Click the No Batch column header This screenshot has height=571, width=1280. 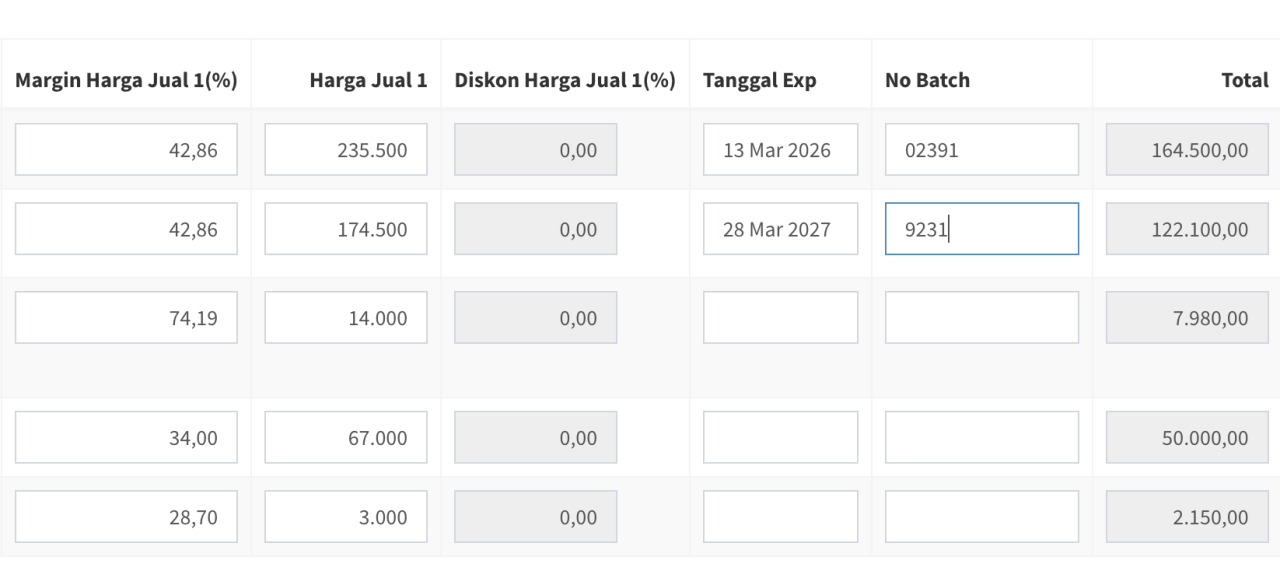coord(927,80)
